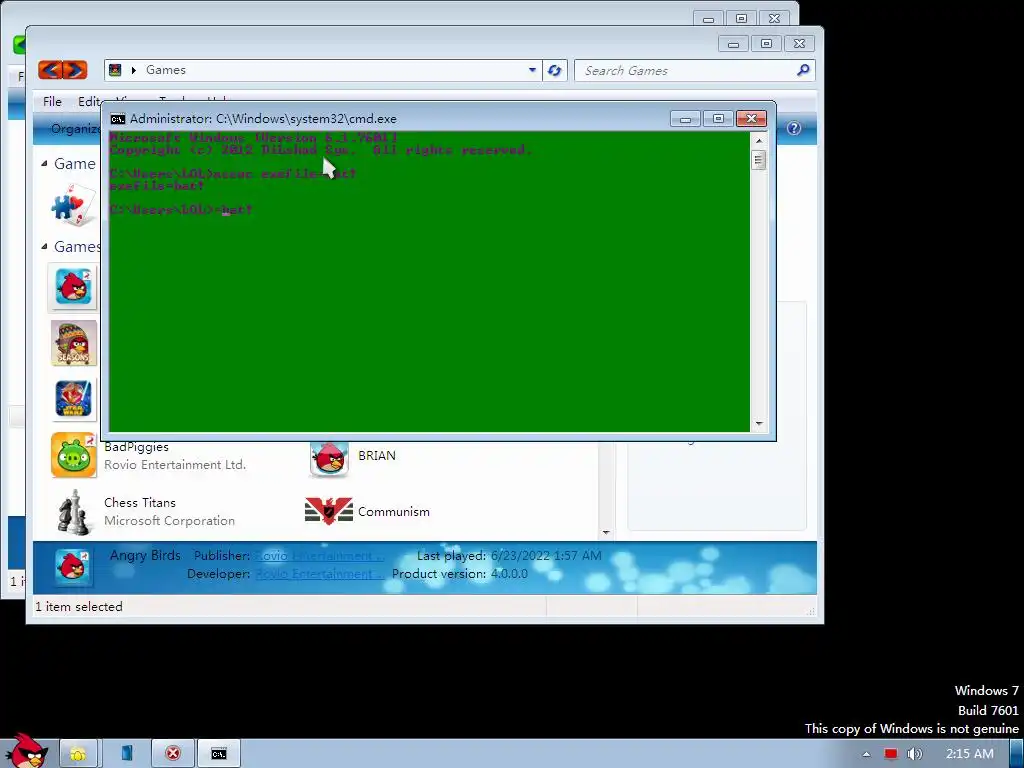
Task: Maximize the Games explorer window
Action: [767, 44]
